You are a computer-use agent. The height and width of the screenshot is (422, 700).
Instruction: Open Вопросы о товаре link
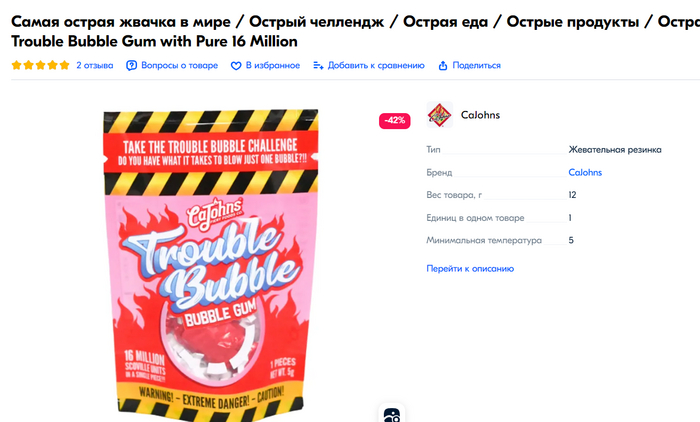pos(179,65)
